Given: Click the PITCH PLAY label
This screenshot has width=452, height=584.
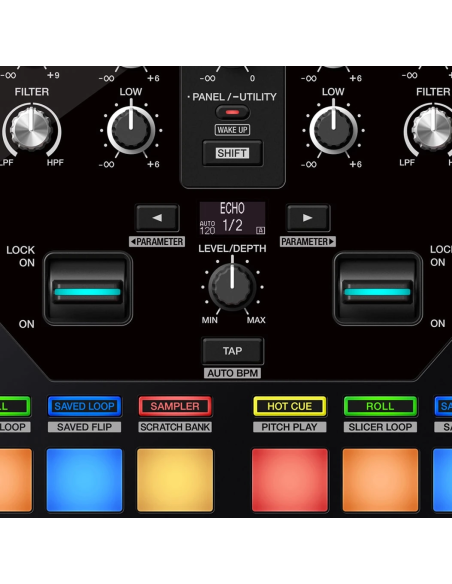Looking at the screenshot, I should pyautogui.click(x=290, y=427).
